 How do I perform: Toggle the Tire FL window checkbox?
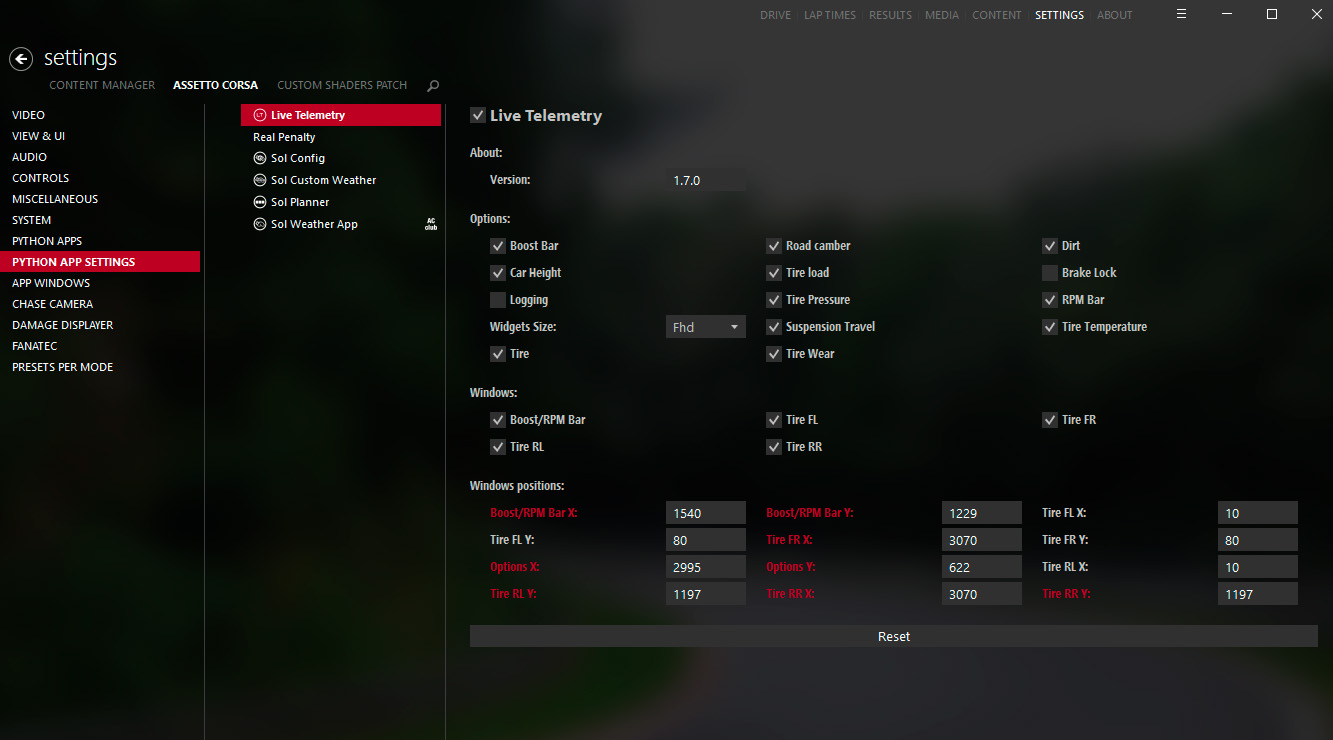point(774,420)
